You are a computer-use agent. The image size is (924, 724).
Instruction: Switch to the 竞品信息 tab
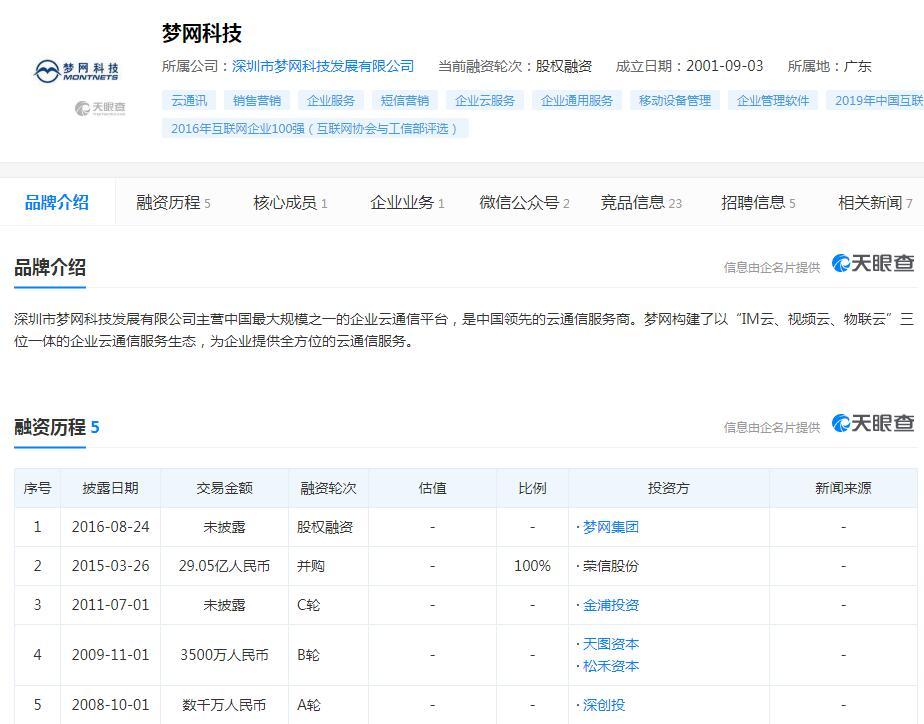tap(641, 203)
